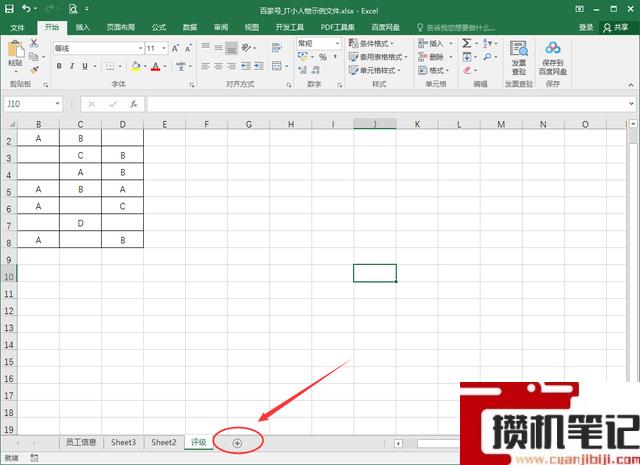The image size is (640, 465).
Task: Switch to the 页面布局 tab
Action: click(x=121, y=27)
